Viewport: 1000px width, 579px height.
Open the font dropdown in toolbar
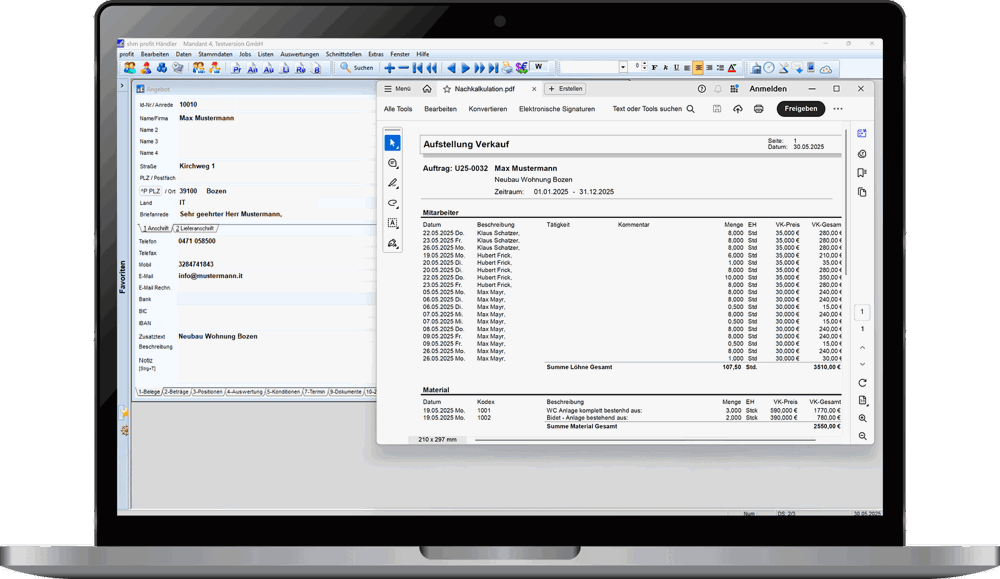(623, 68)
